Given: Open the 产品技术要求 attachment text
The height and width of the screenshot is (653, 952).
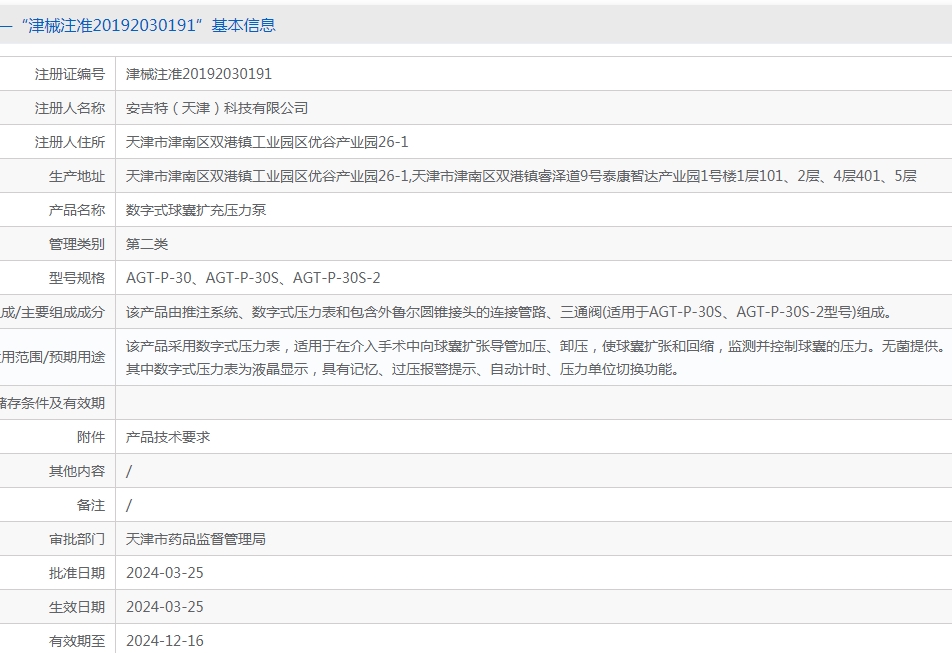Looking at the screenshot, I should coord(168,437).
